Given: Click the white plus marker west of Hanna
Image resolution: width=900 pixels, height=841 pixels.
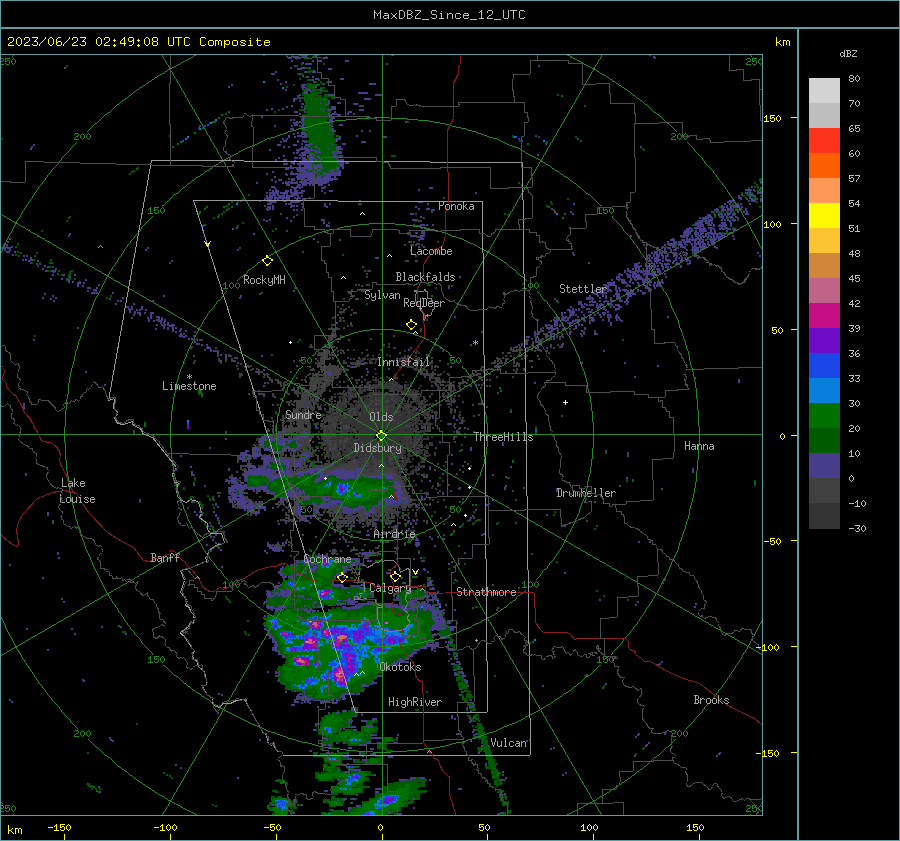Looking at the screenshot, I should click(565, 402).
